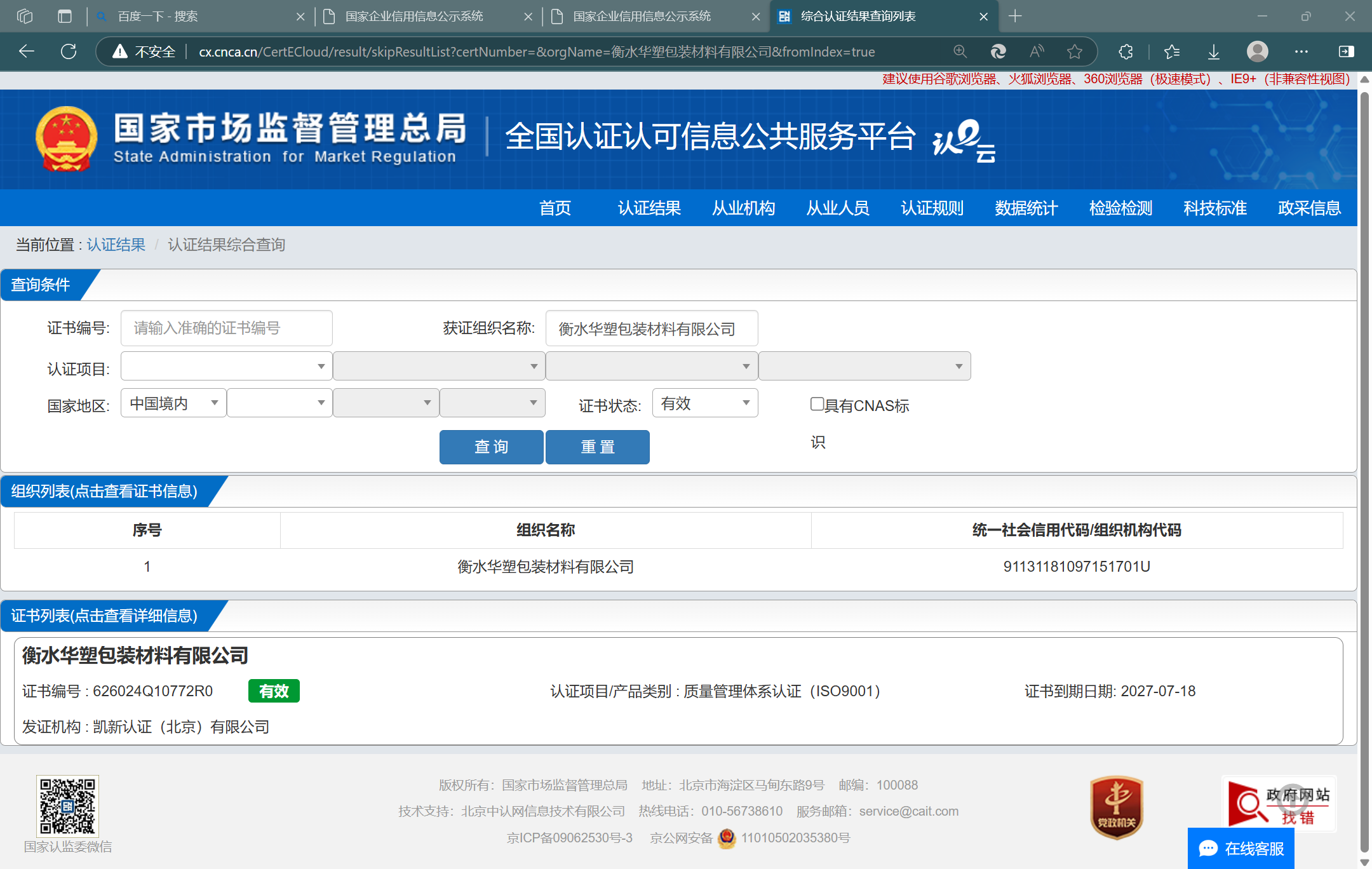Open the user profile avatar

[1258, 51]
